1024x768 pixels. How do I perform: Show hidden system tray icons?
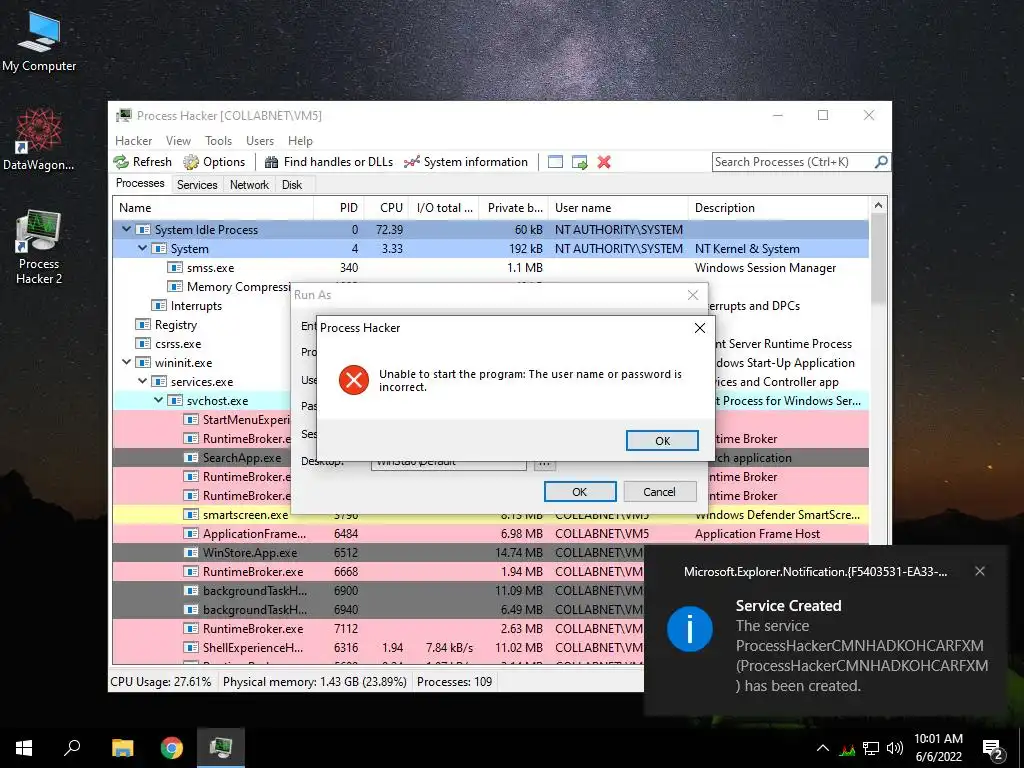823,748
